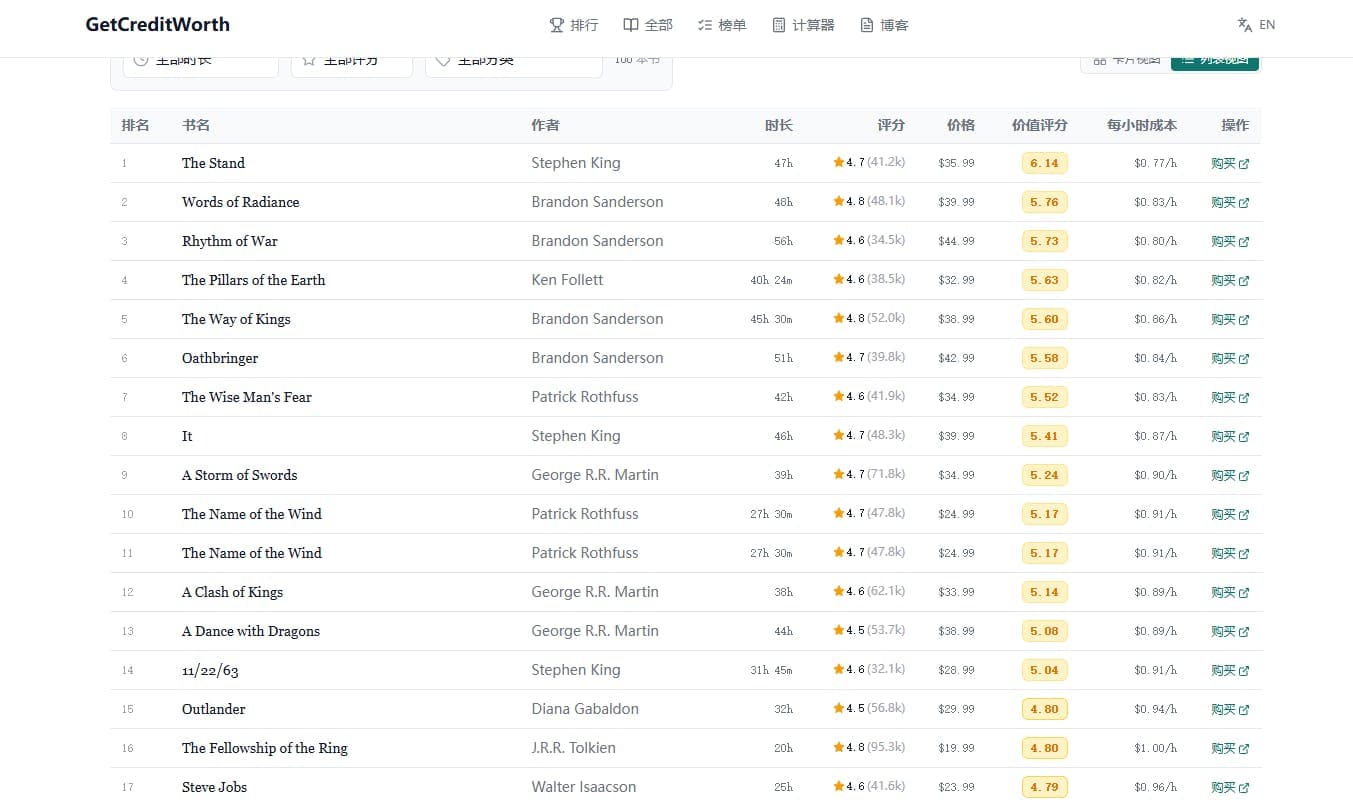Click the 每小时成本 column header
Image resolution: width=1353 pixels, height=805 pixels.
click(1142, 125)
